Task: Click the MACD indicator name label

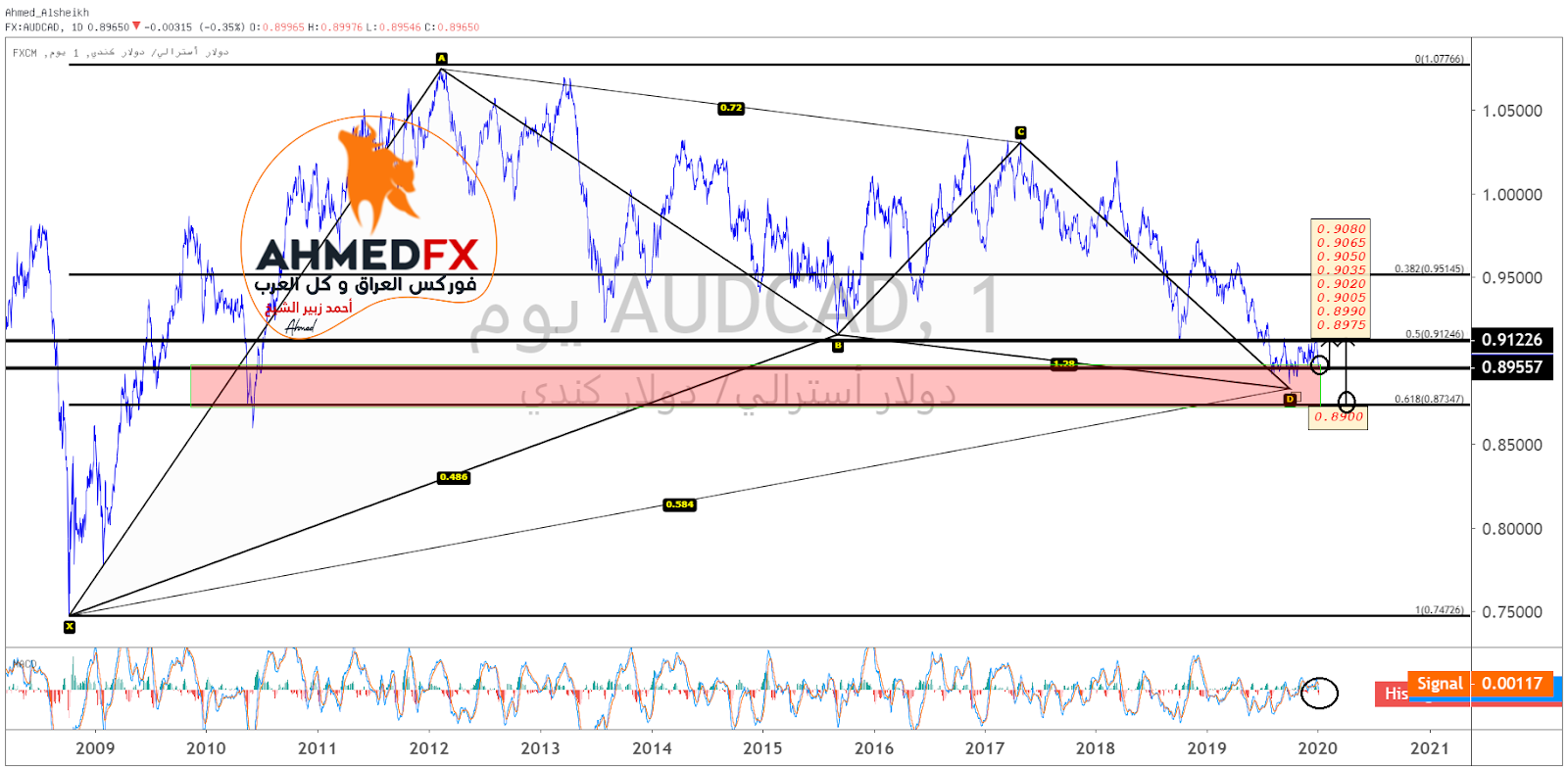Action: pos(24,663)
